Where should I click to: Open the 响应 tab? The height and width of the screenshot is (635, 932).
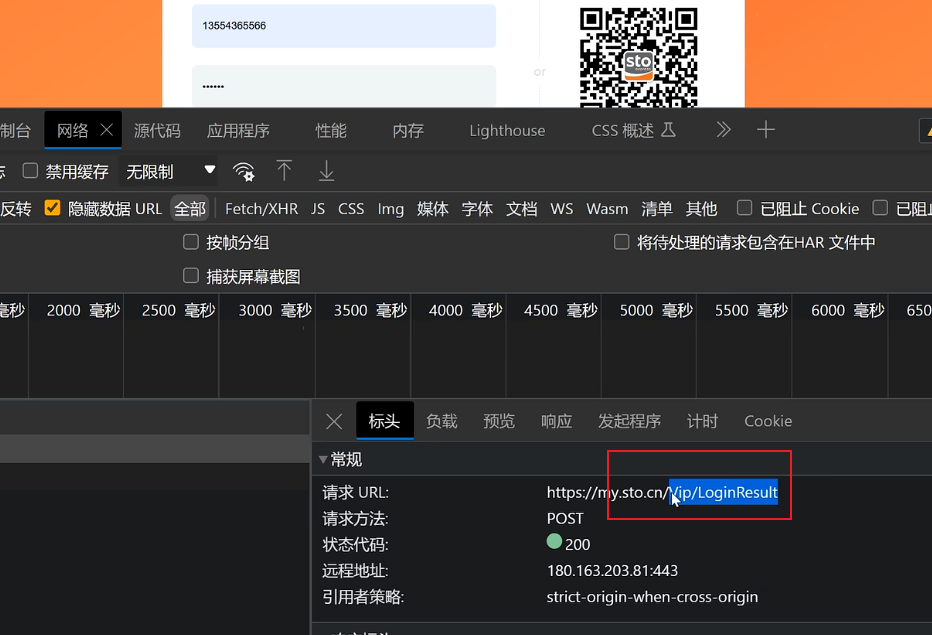coord(556,421)
